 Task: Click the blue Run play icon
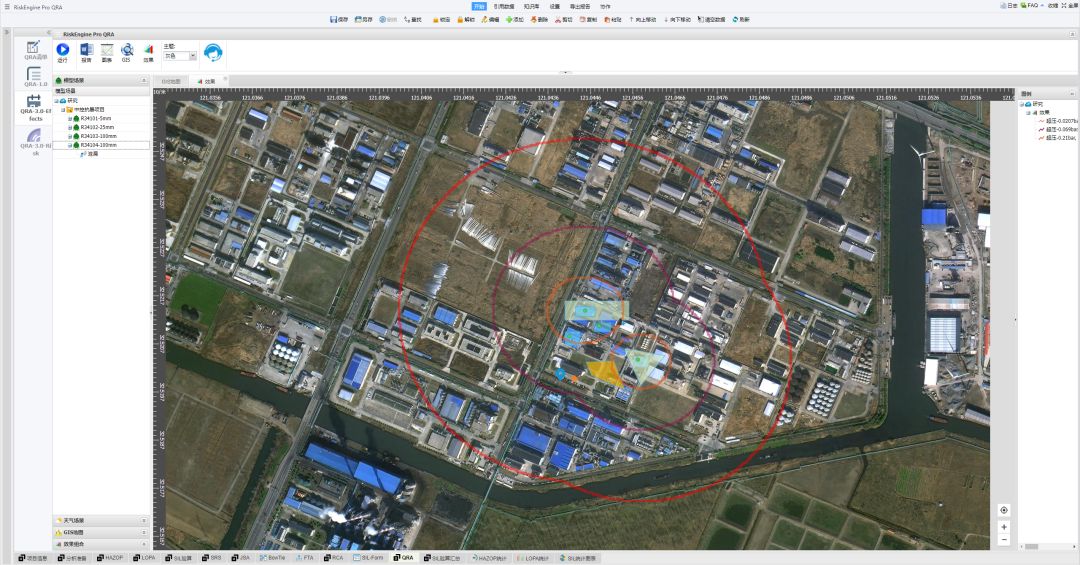[63, 50]
